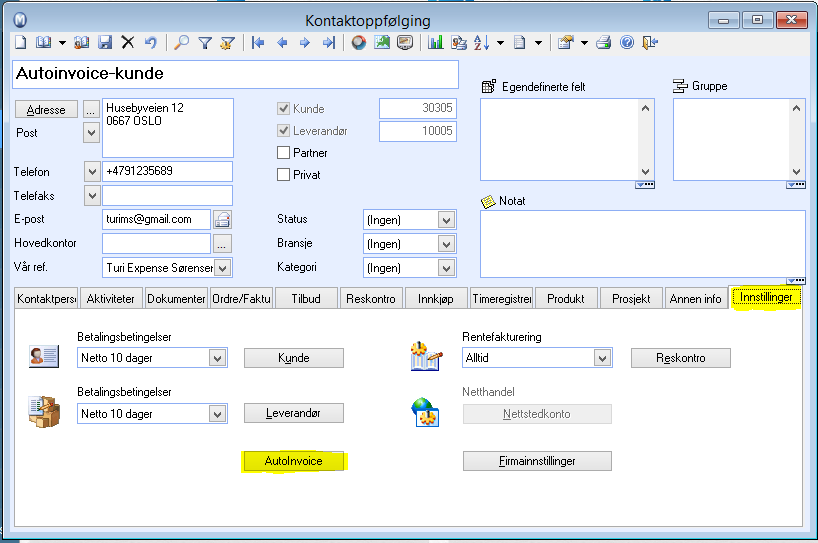
Task: Click the save diskette icon
Action: click(104, 42)
